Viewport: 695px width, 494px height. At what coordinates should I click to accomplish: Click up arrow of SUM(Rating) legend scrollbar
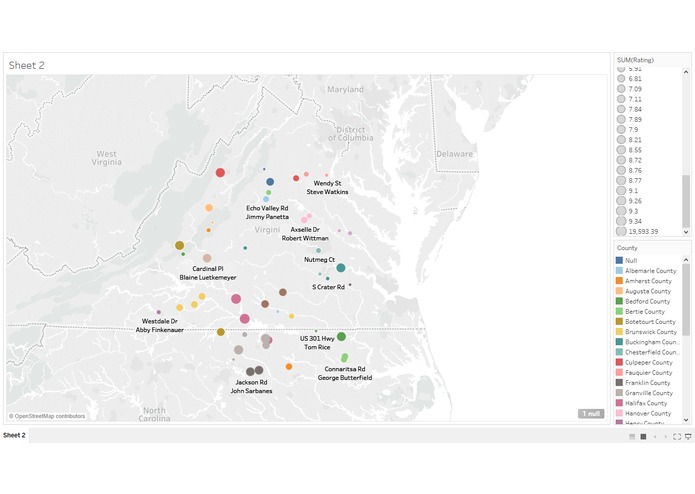[x=686, y=72]
